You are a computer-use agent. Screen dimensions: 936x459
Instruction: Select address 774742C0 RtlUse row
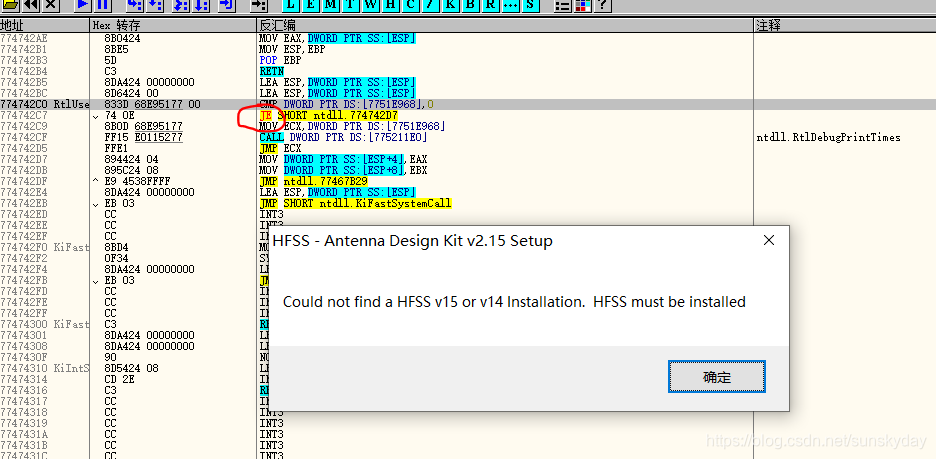point(45,104)
